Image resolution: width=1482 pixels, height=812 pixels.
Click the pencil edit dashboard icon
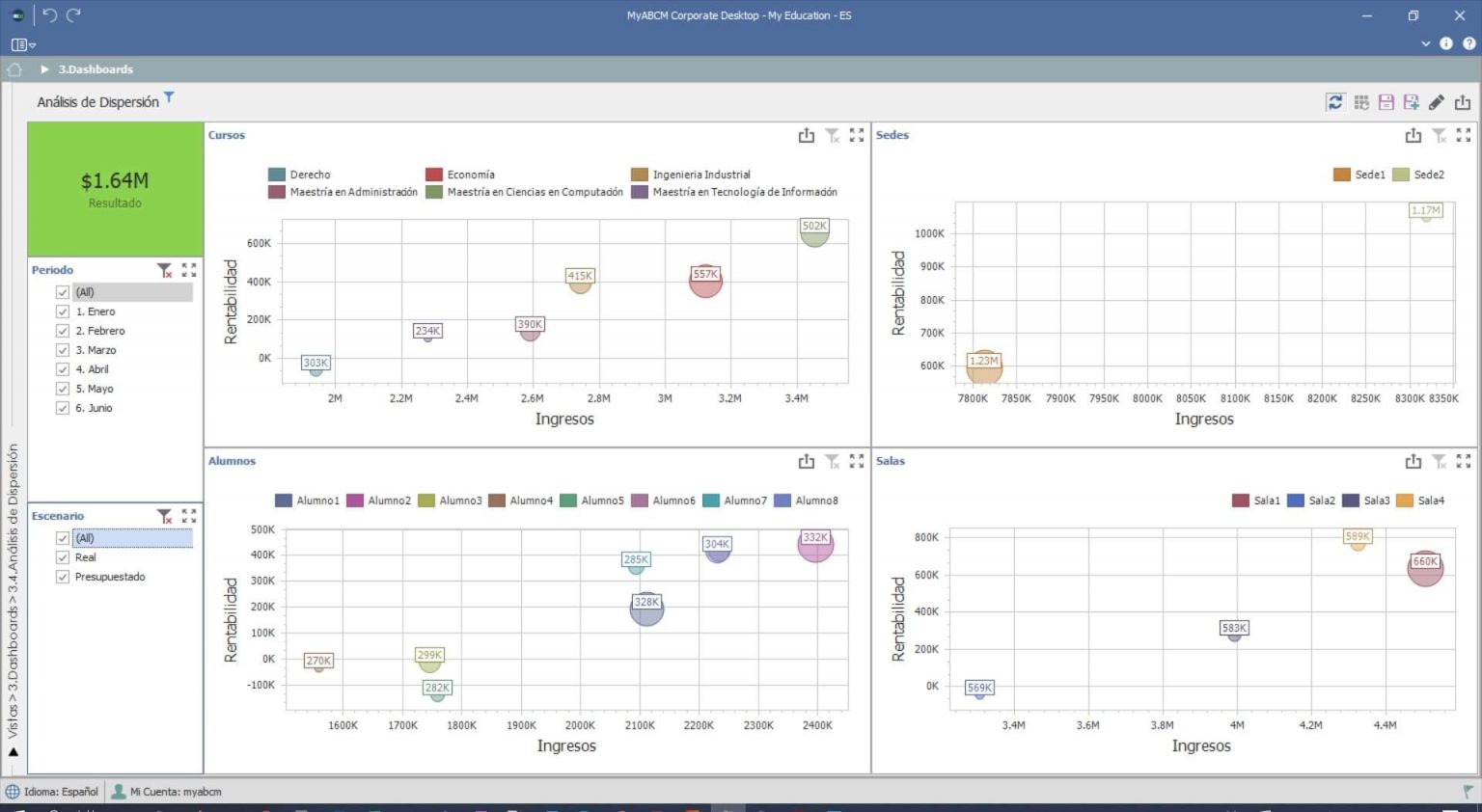click(1437, 102)
